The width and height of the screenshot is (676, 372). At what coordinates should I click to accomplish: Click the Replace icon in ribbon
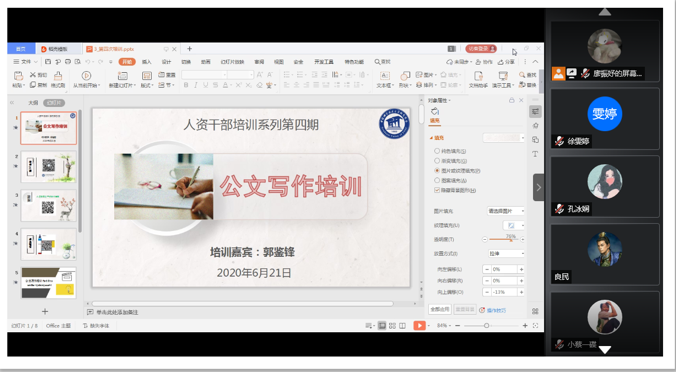click(x=522, y=85)
